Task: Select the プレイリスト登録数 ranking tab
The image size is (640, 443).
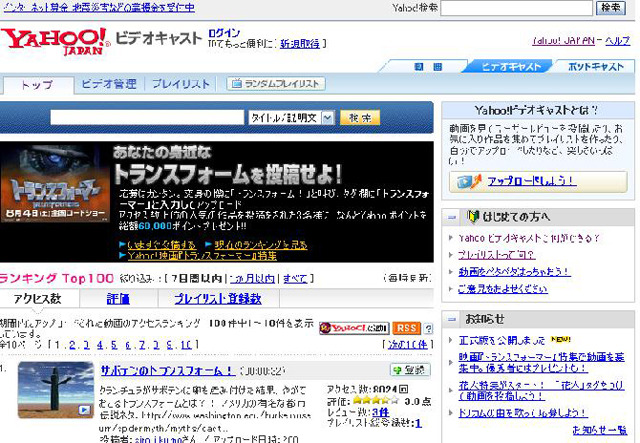Action: [x=218, y=299]
